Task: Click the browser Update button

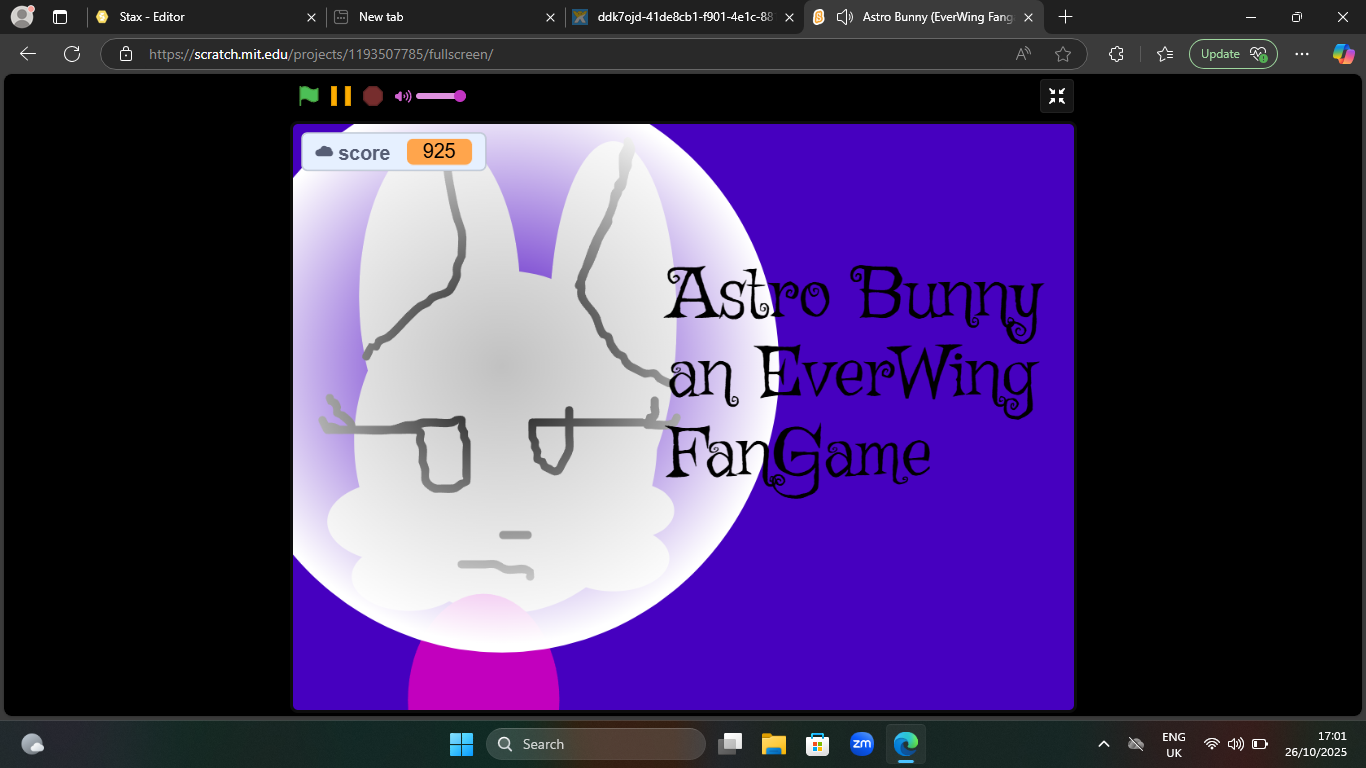Action: [x=1233, y=54]
